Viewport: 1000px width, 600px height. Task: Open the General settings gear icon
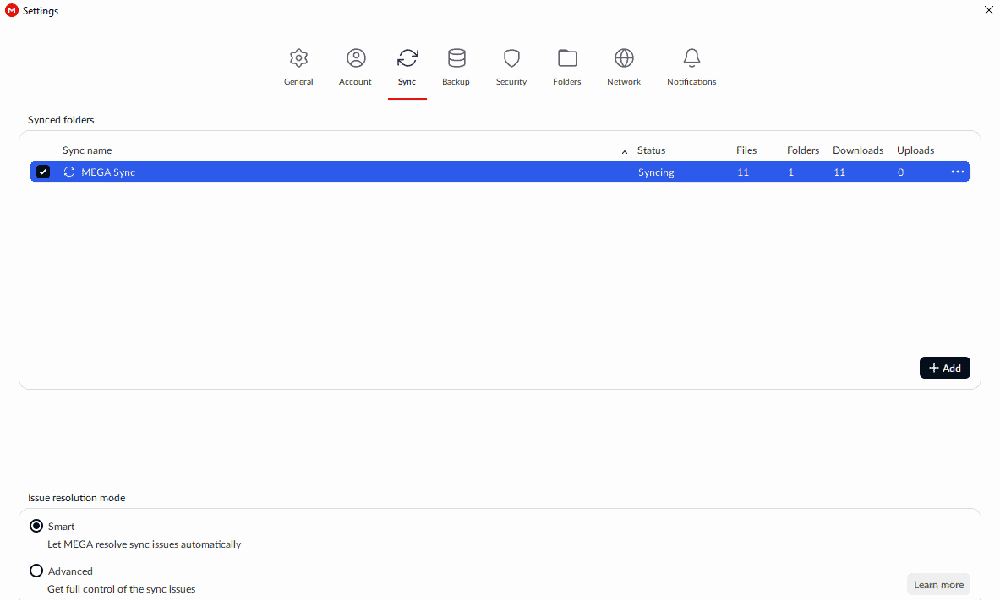coord(298,59)
